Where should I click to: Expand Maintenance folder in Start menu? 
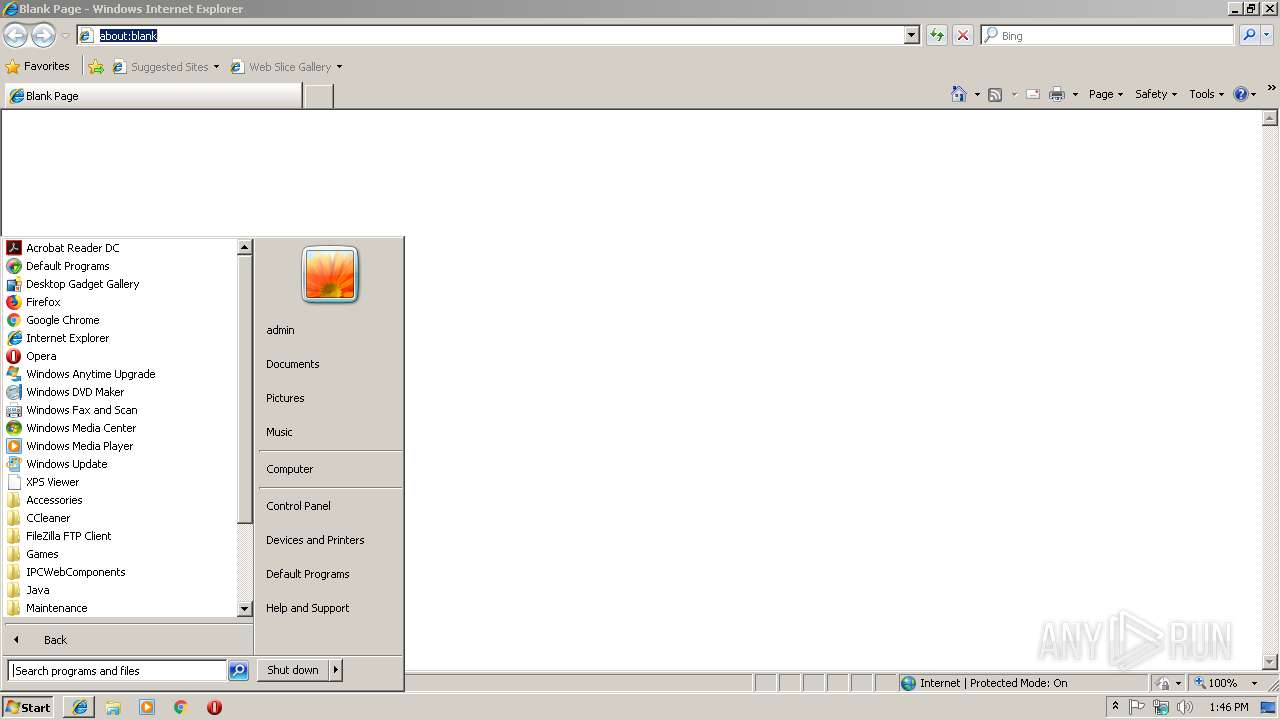(x=56, y=608)
